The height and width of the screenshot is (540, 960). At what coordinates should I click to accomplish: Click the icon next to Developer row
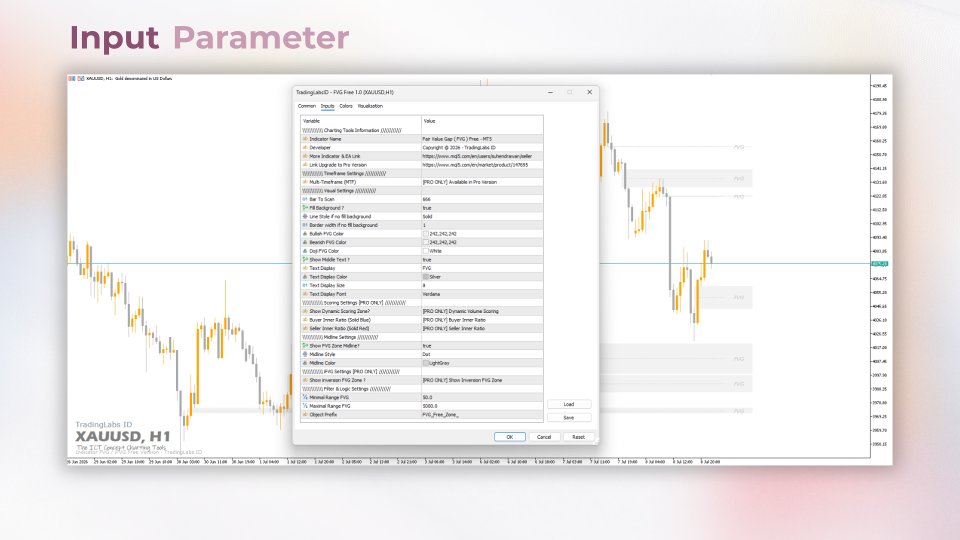tap(305, 148)
